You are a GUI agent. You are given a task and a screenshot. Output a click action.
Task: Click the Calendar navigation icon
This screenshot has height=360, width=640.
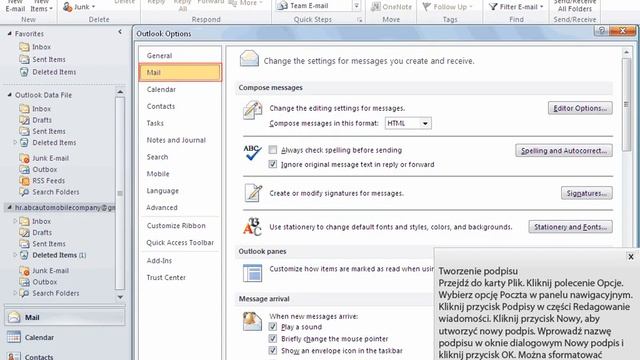click(13, 337)
